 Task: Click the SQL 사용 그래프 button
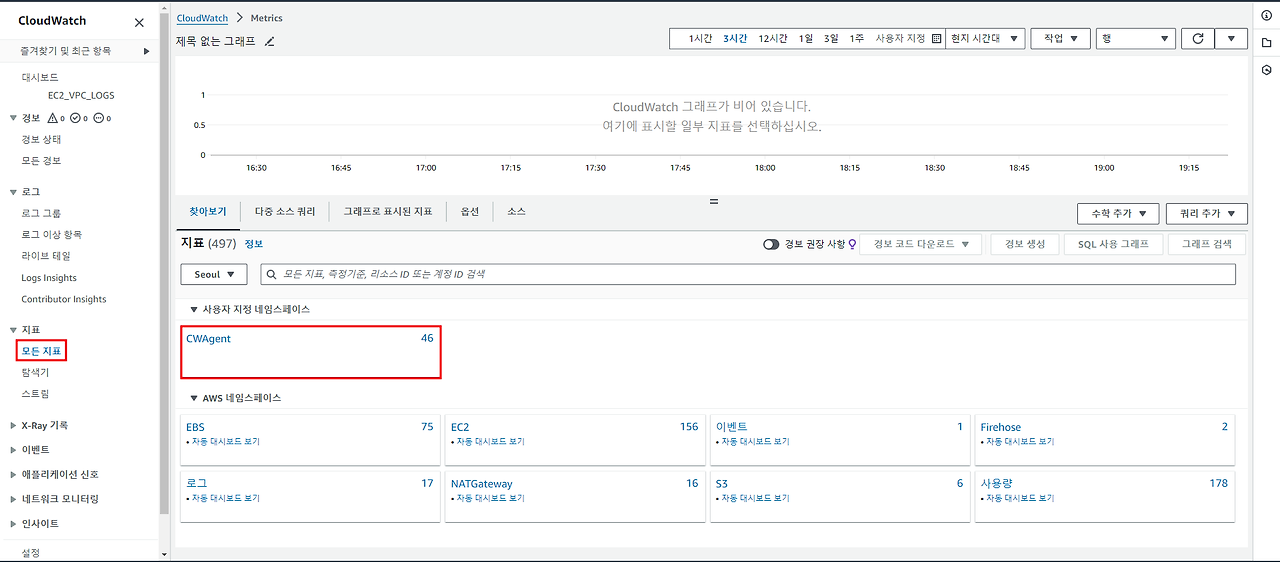1114,244
